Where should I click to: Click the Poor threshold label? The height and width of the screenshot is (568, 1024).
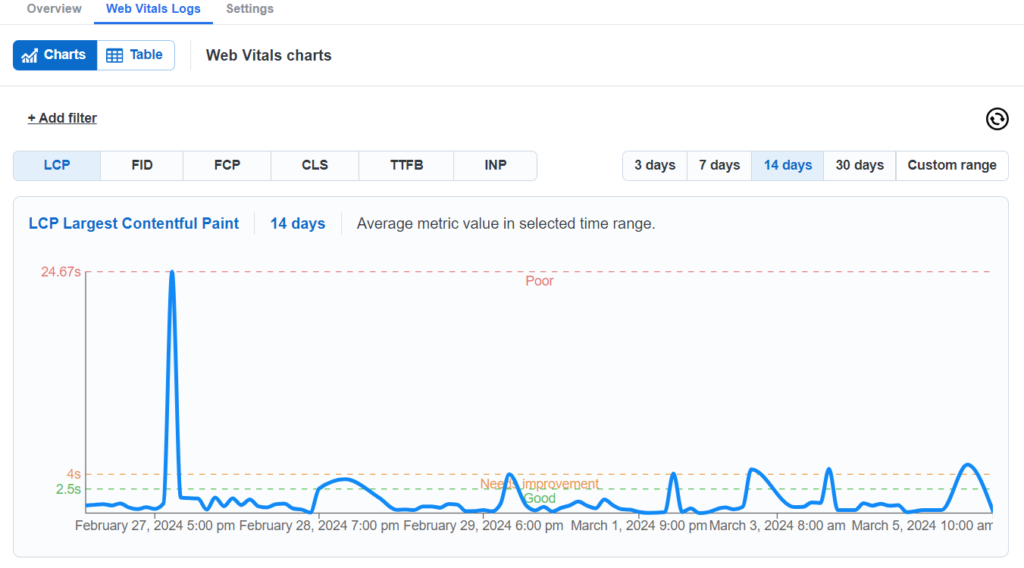pos(539,281)
